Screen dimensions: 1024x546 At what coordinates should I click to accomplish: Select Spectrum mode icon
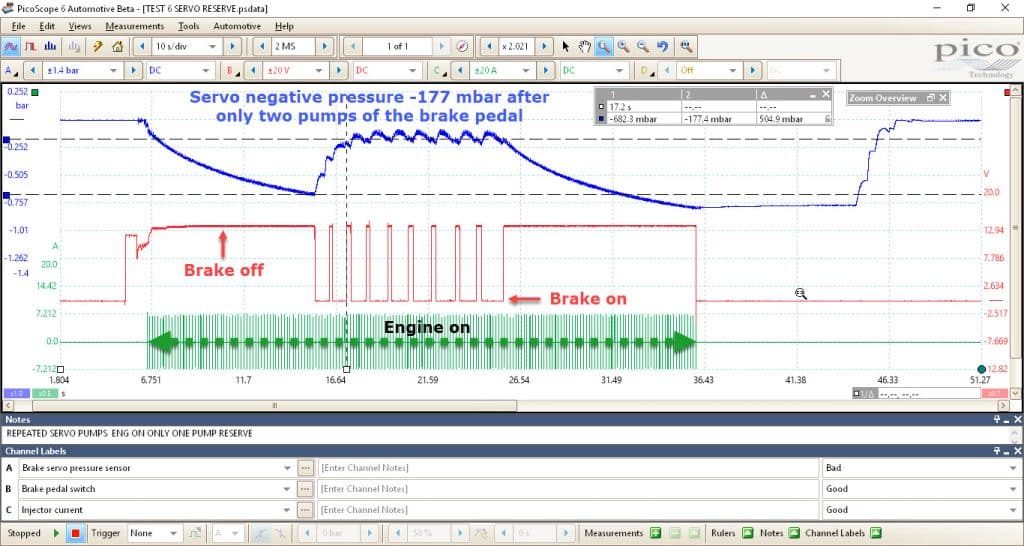click(x=50, y=46)
